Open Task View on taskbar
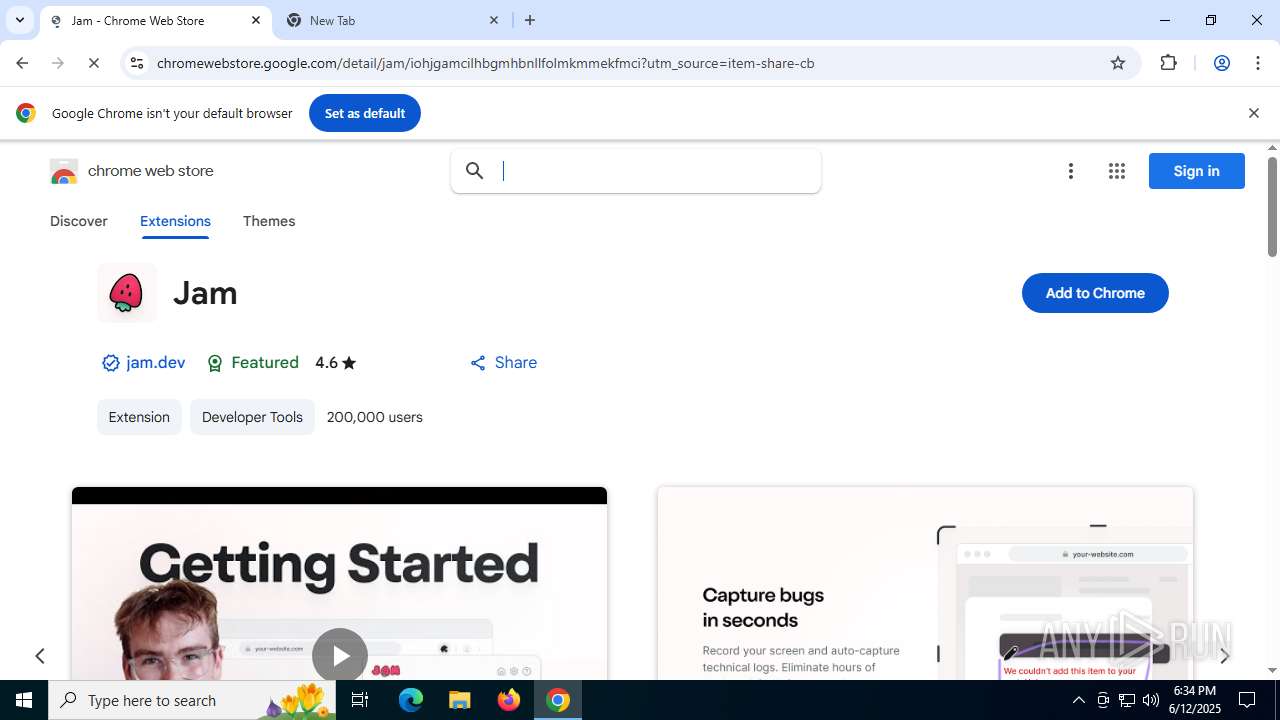The height and width of the screenshot is (720, 1280). tap(360, 700)
